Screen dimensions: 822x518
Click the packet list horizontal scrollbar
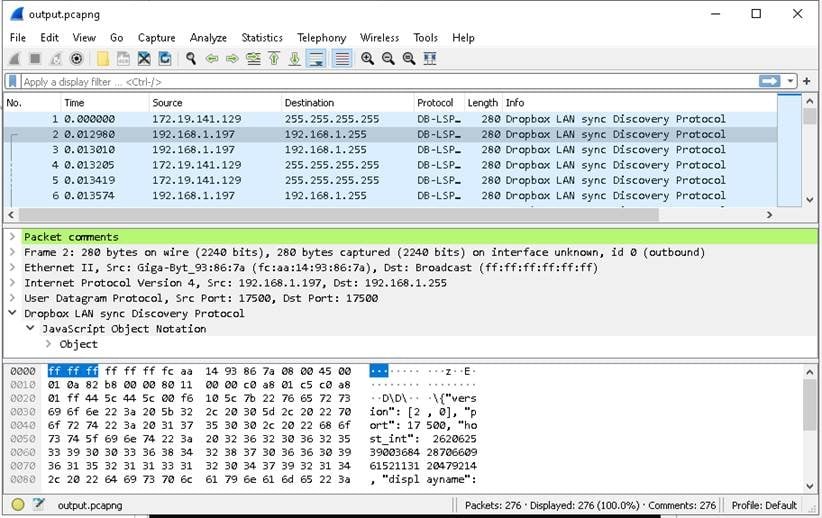[x=339, y=214]
